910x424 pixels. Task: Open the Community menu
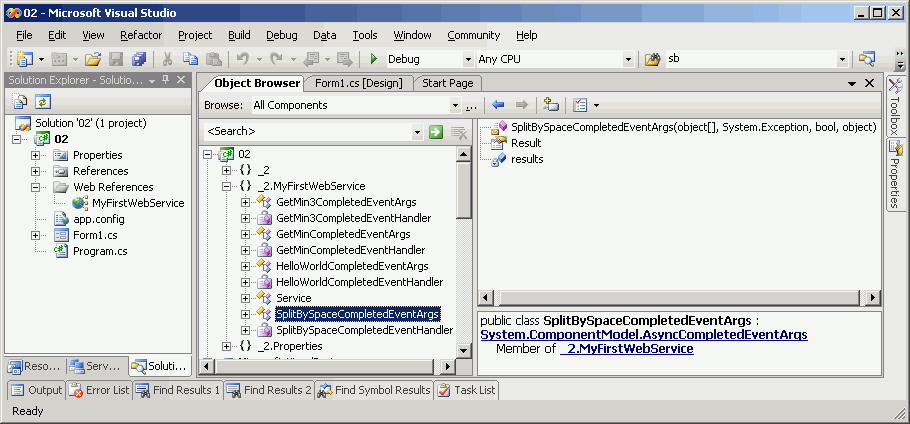(474, 35)
